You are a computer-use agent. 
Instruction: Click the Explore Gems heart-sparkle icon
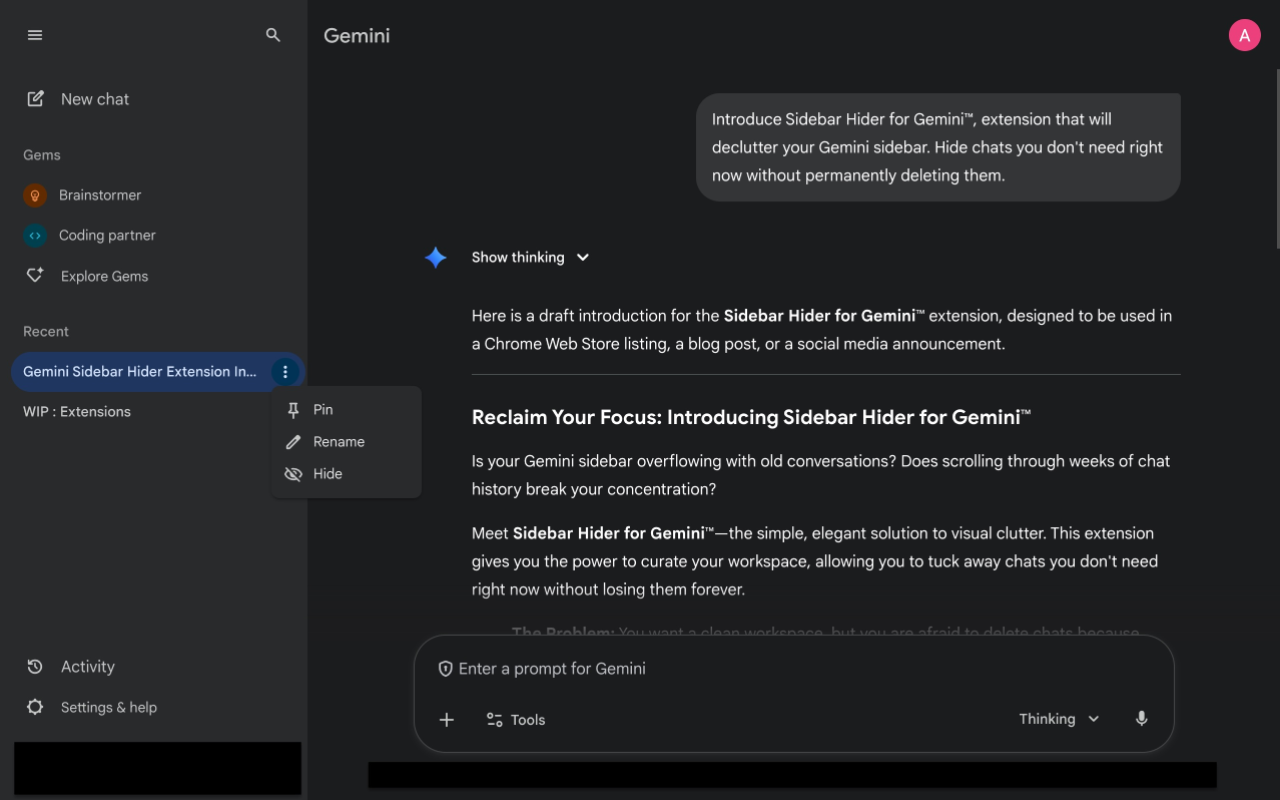click(35, 276)
